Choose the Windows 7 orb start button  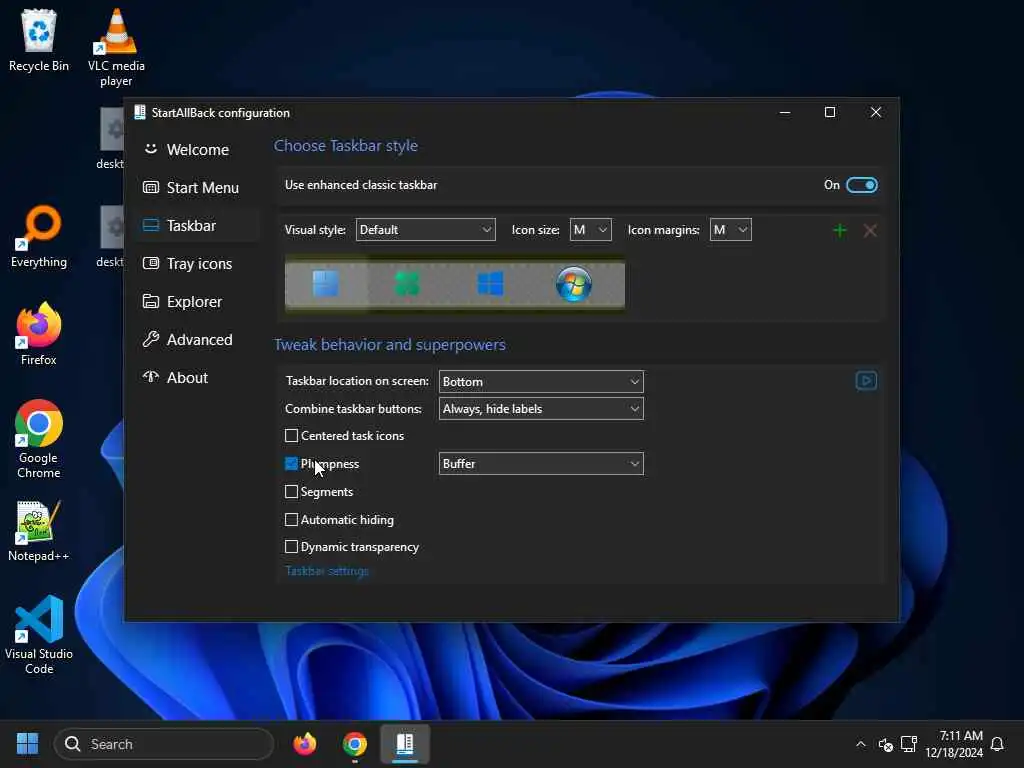pyautogui.click(x=574, y=284)
